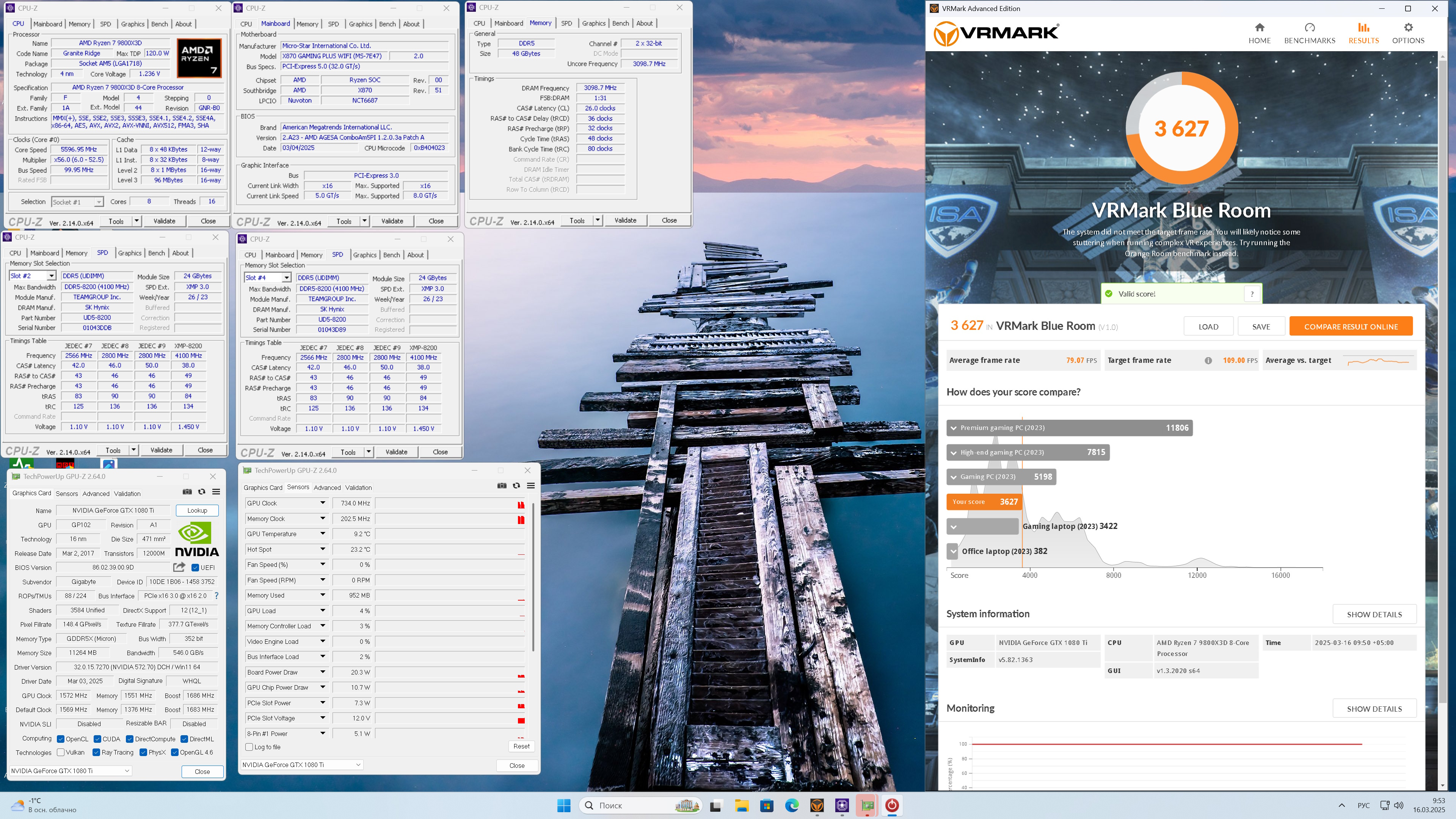
Task: Switch to Graphics tab in CPU-Z Mainboard window
Action: [361, 24]
